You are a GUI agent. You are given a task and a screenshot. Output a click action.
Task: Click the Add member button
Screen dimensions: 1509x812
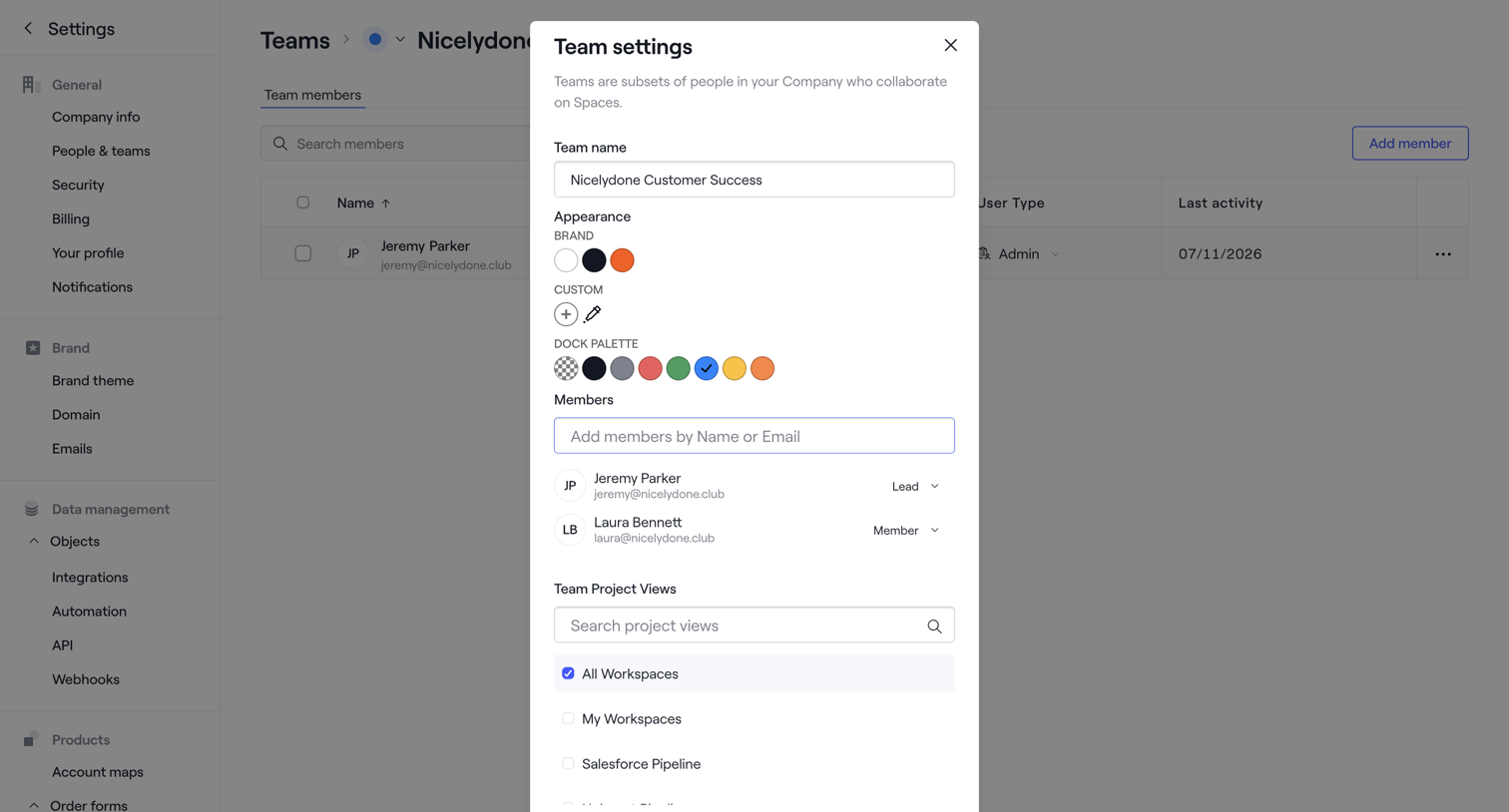pyautogui.click(x=1409, y=143)
